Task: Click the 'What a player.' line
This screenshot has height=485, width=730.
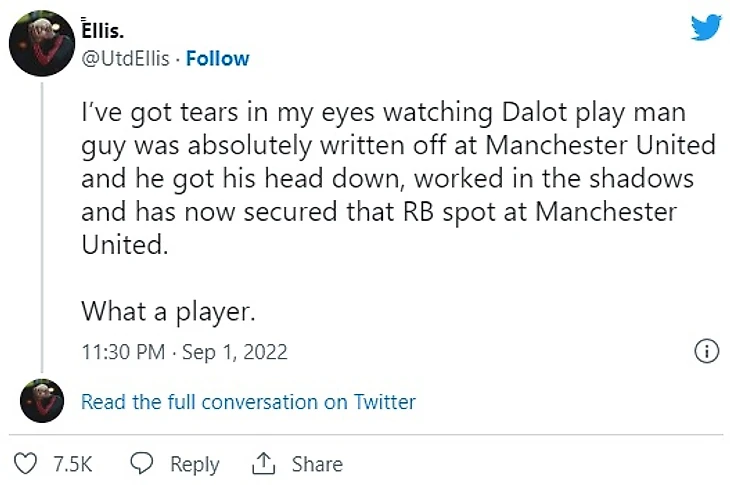Action: click(x=168, y=311)
